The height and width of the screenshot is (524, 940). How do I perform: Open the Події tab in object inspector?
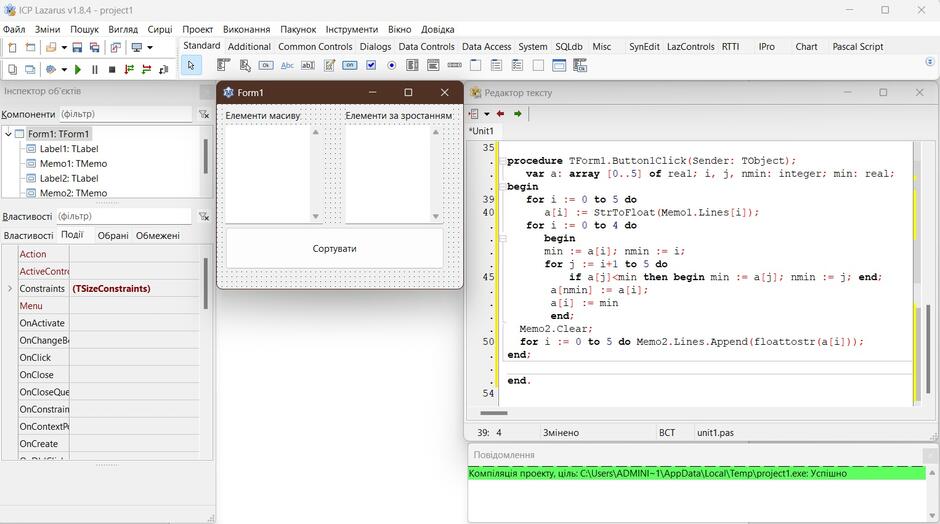coord(72,235)
